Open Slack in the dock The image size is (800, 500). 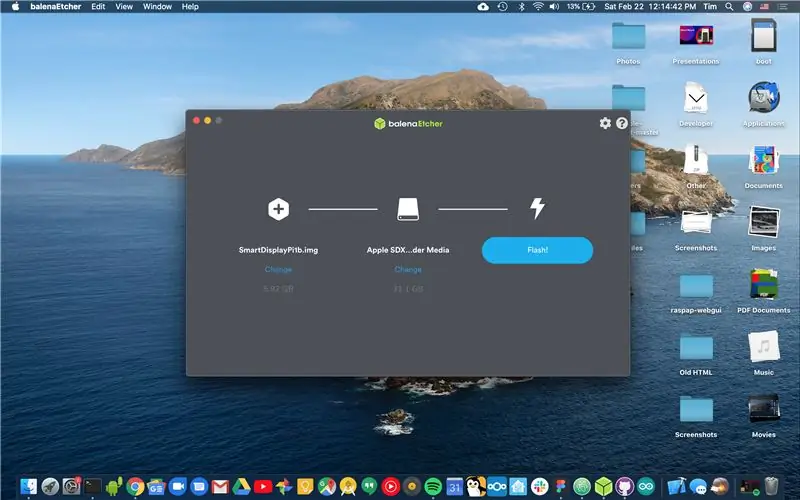[x=539, y=486]
